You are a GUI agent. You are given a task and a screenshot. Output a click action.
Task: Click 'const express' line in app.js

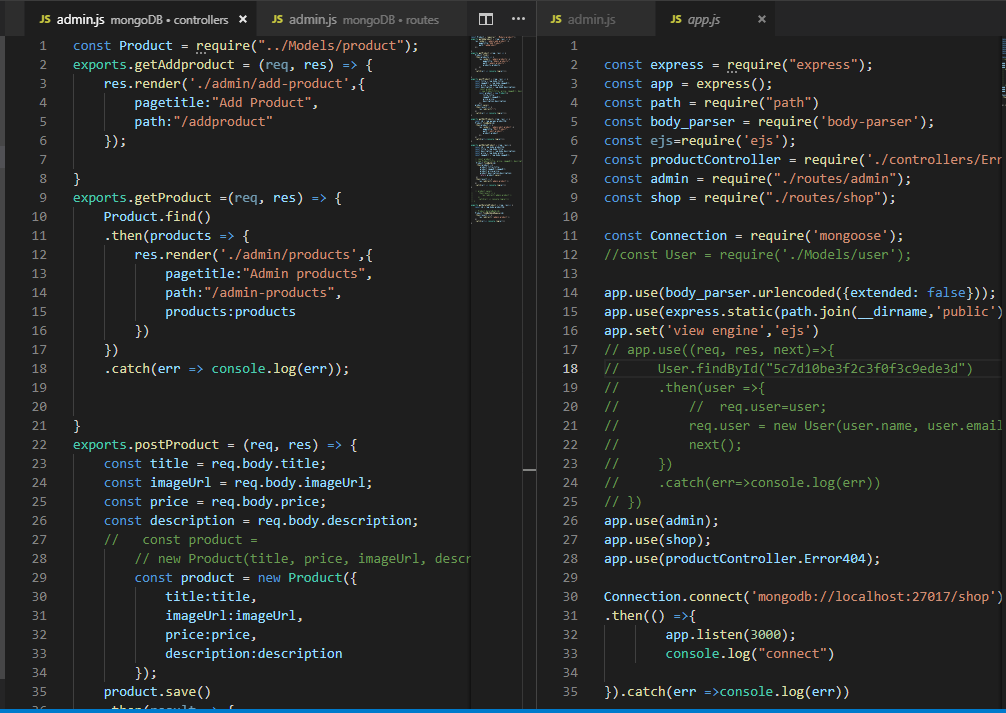click(738, 65)
